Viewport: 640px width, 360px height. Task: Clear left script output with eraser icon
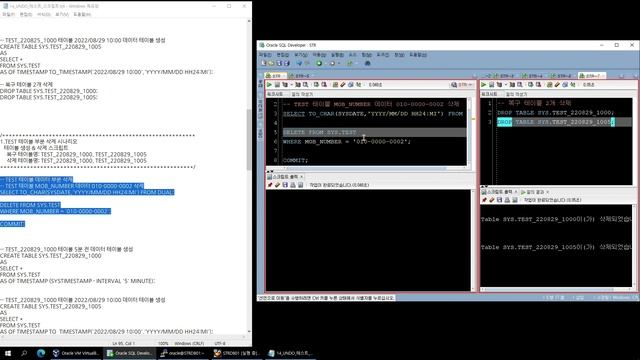click(277, 185)
